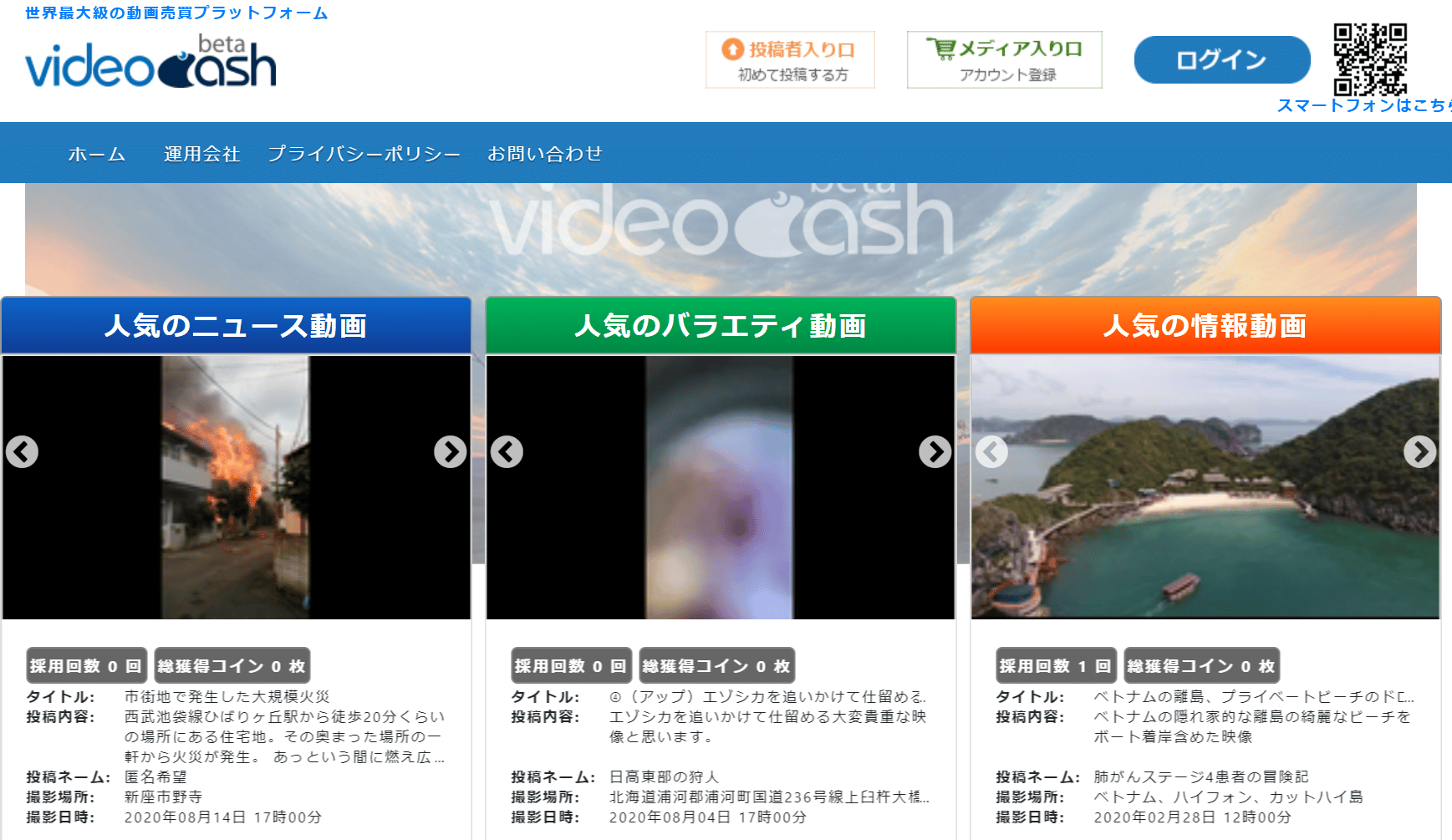Click 総獲得コイン 0 枚 badge under news video
Viewport: 1452px width, 840px height.
[x=232, y=666]
